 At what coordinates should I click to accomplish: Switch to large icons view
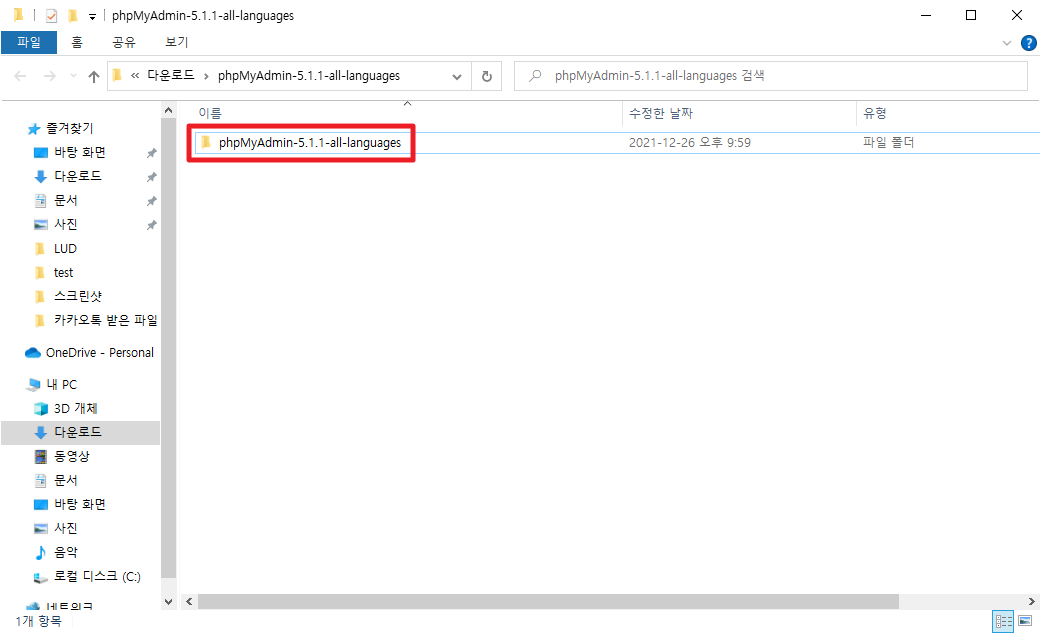[x=1025, y=621]
